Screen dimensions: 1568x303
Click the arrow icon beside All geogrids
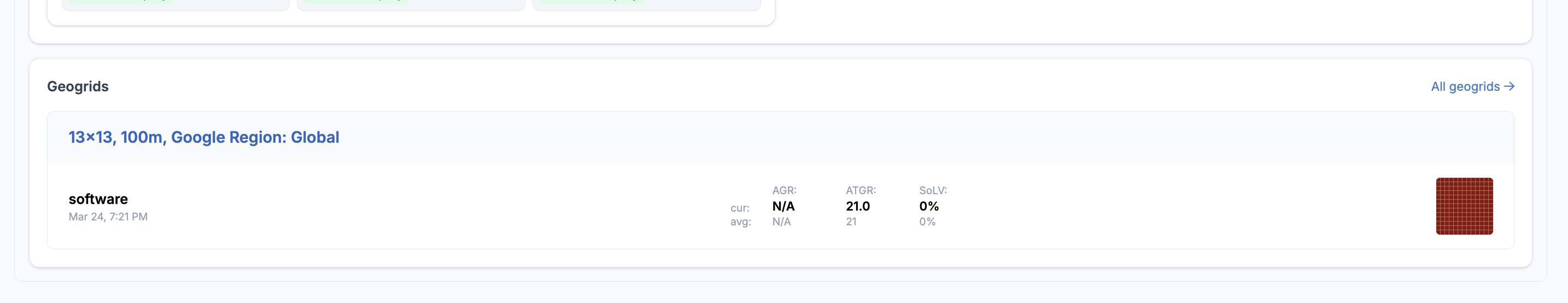tap(1508, 86)
